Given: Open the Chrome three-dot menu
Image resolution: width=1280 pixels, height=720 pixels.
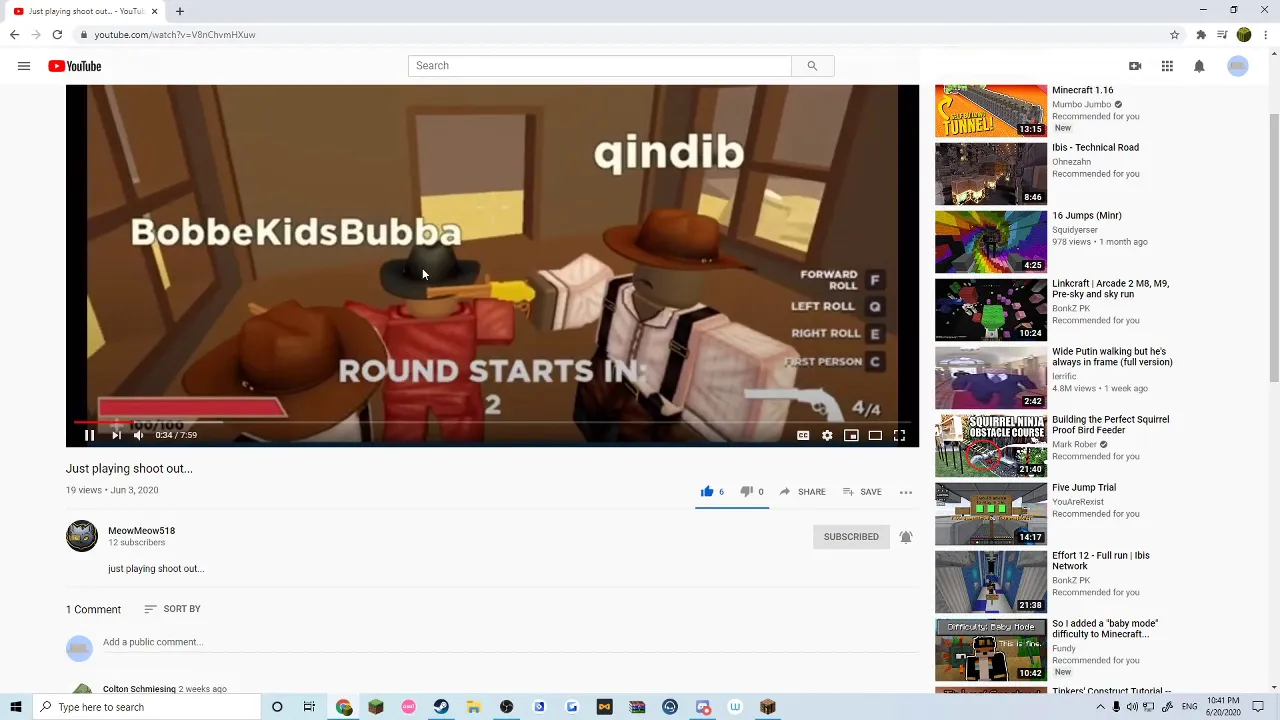Looking at the screenshot, I should [1266, 35].
